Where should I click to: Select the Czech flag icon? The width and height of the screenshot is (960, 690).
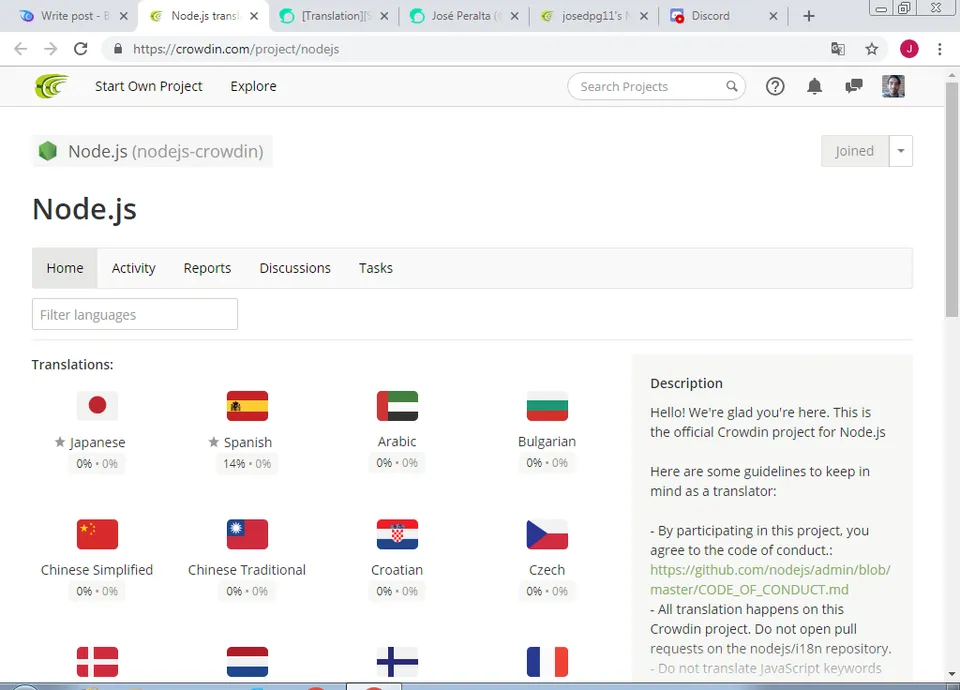click(x=547, y=534)
